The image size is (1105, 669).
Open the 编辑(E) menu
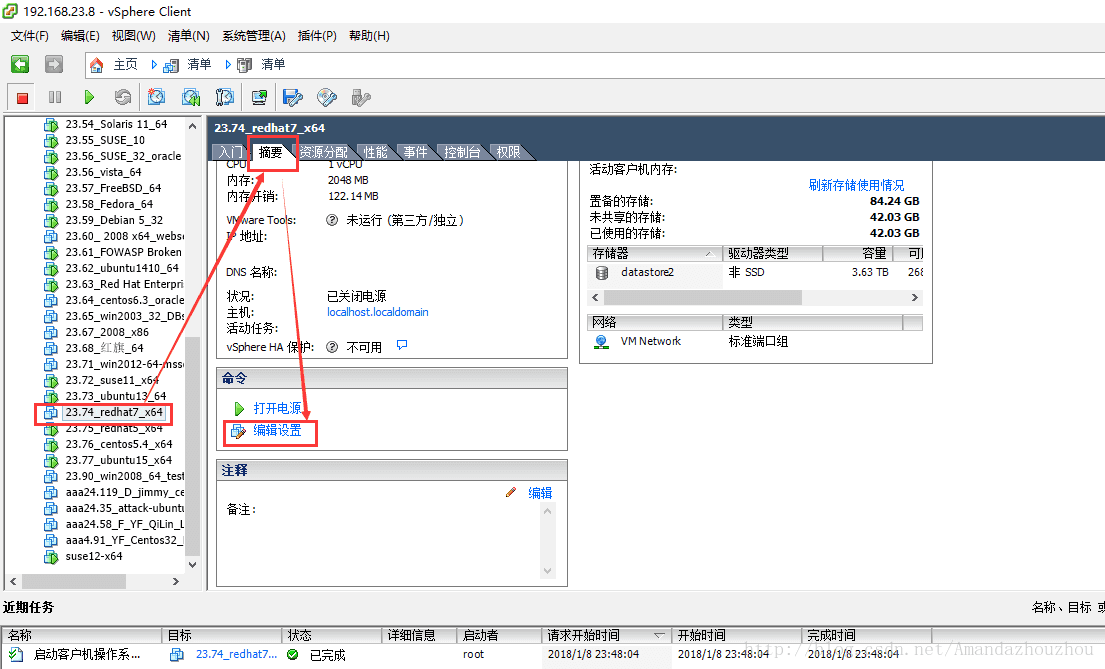(80, 35)
